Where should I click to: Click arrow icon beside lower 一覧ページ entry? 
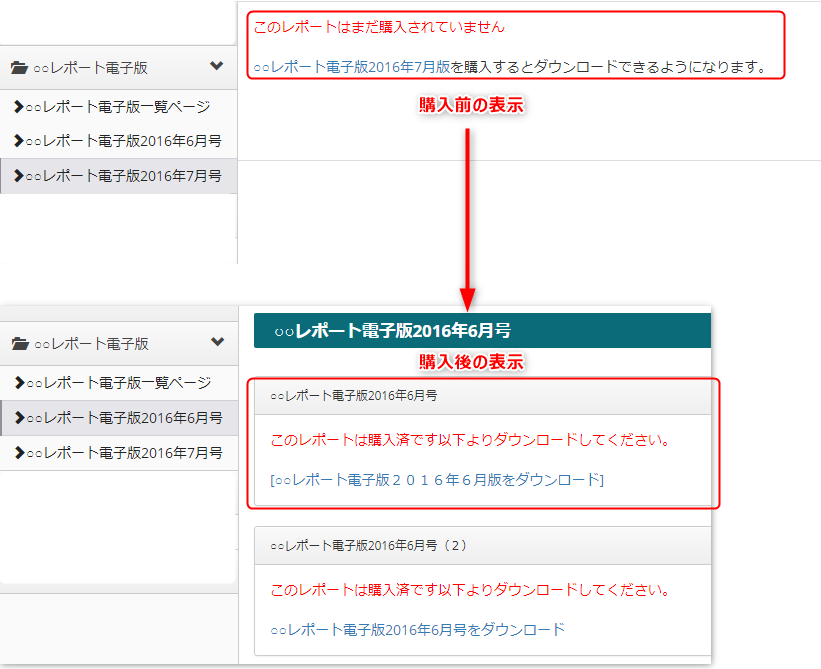click(x=20, y=383)
